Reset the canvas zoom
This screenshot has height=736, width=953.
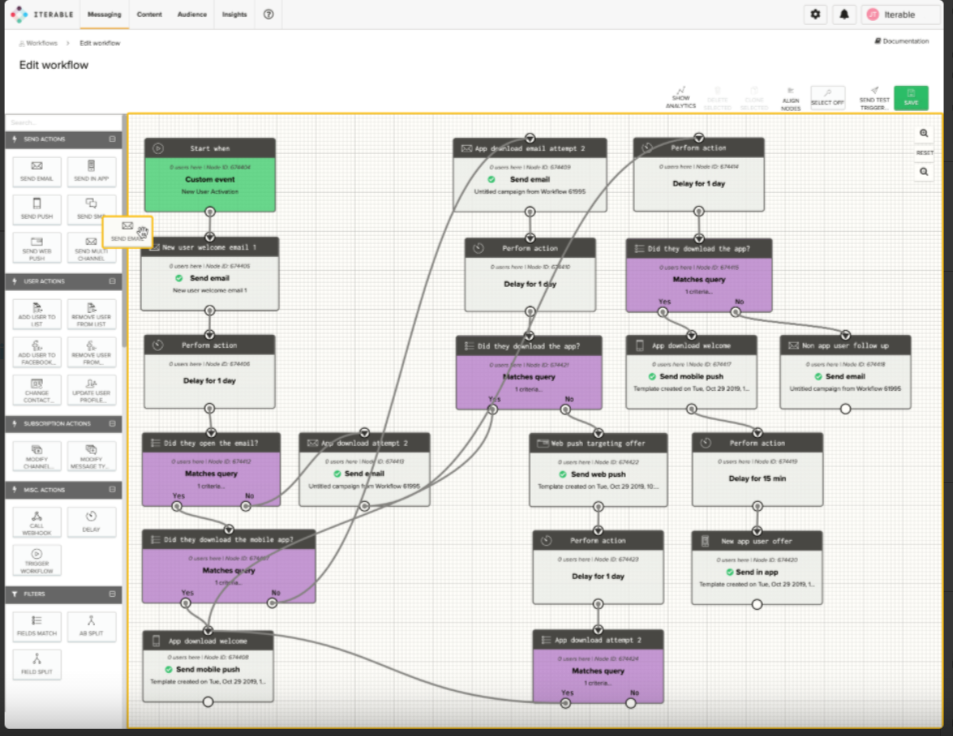click(924, 153)
